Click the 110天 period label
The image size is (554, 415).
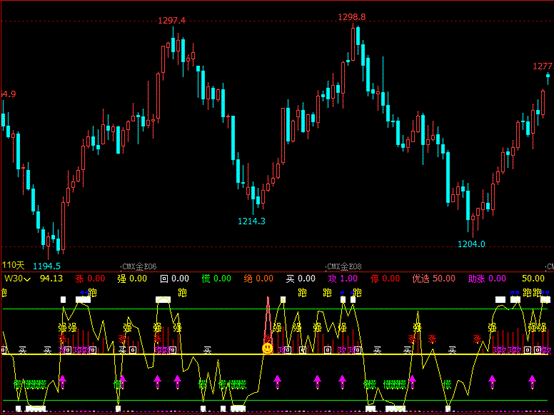coord(13,265)
